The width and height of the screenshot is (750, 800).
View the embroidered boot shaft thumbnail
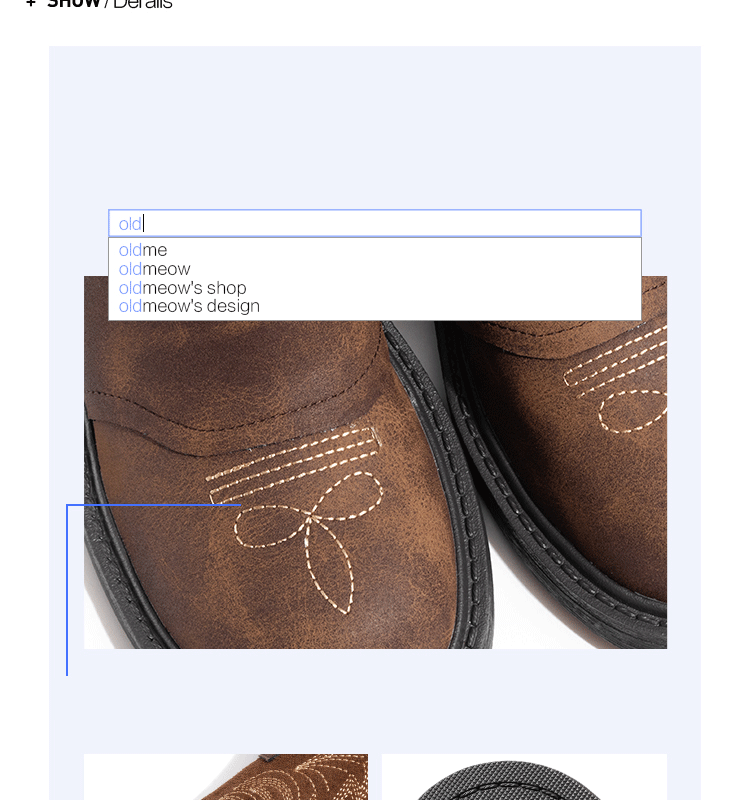[x=226, y=777]
